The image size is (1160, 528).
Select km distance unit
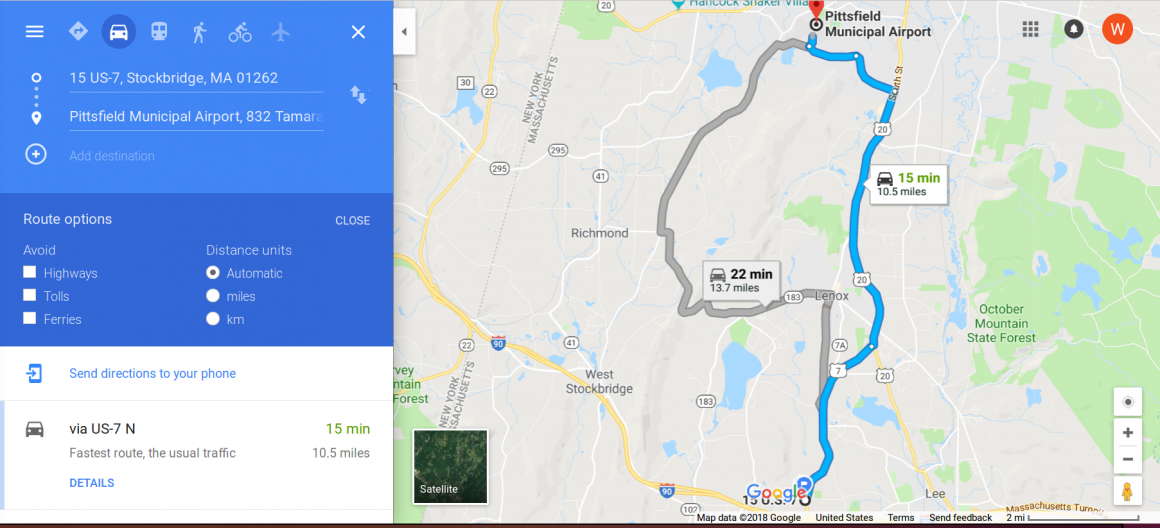tap(213, 319)
